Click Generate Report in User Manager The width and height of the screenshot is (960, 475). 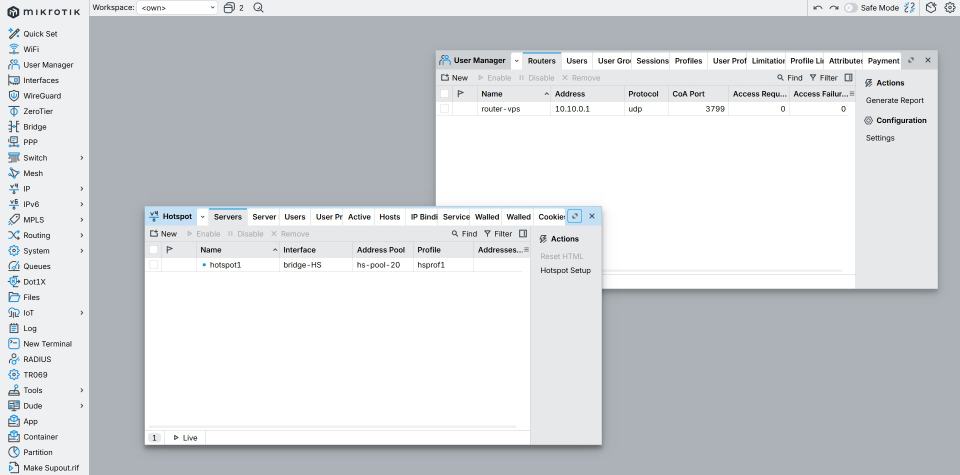894,100
